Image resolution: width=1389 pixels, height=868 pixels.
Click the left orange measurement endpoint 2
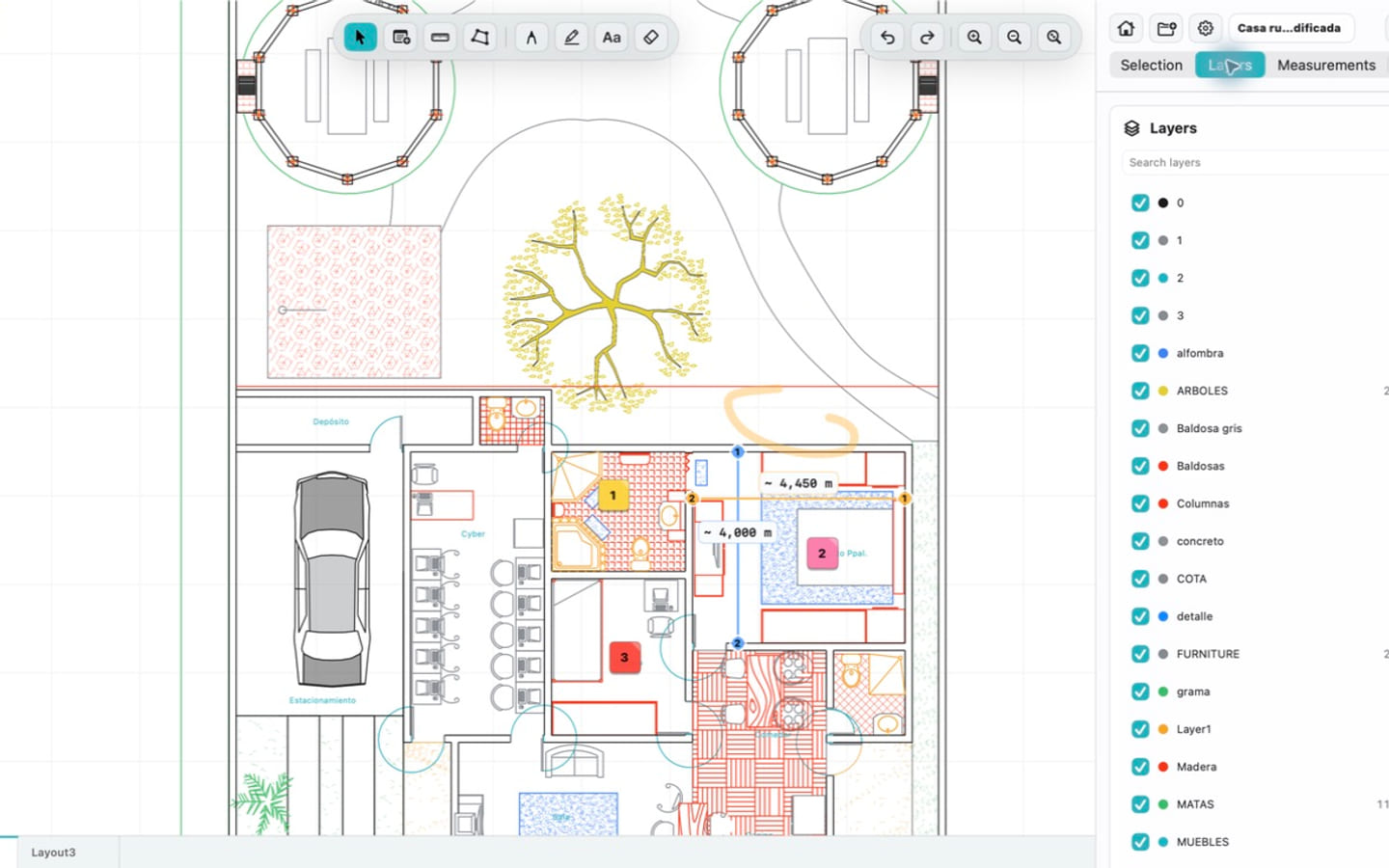692,499
